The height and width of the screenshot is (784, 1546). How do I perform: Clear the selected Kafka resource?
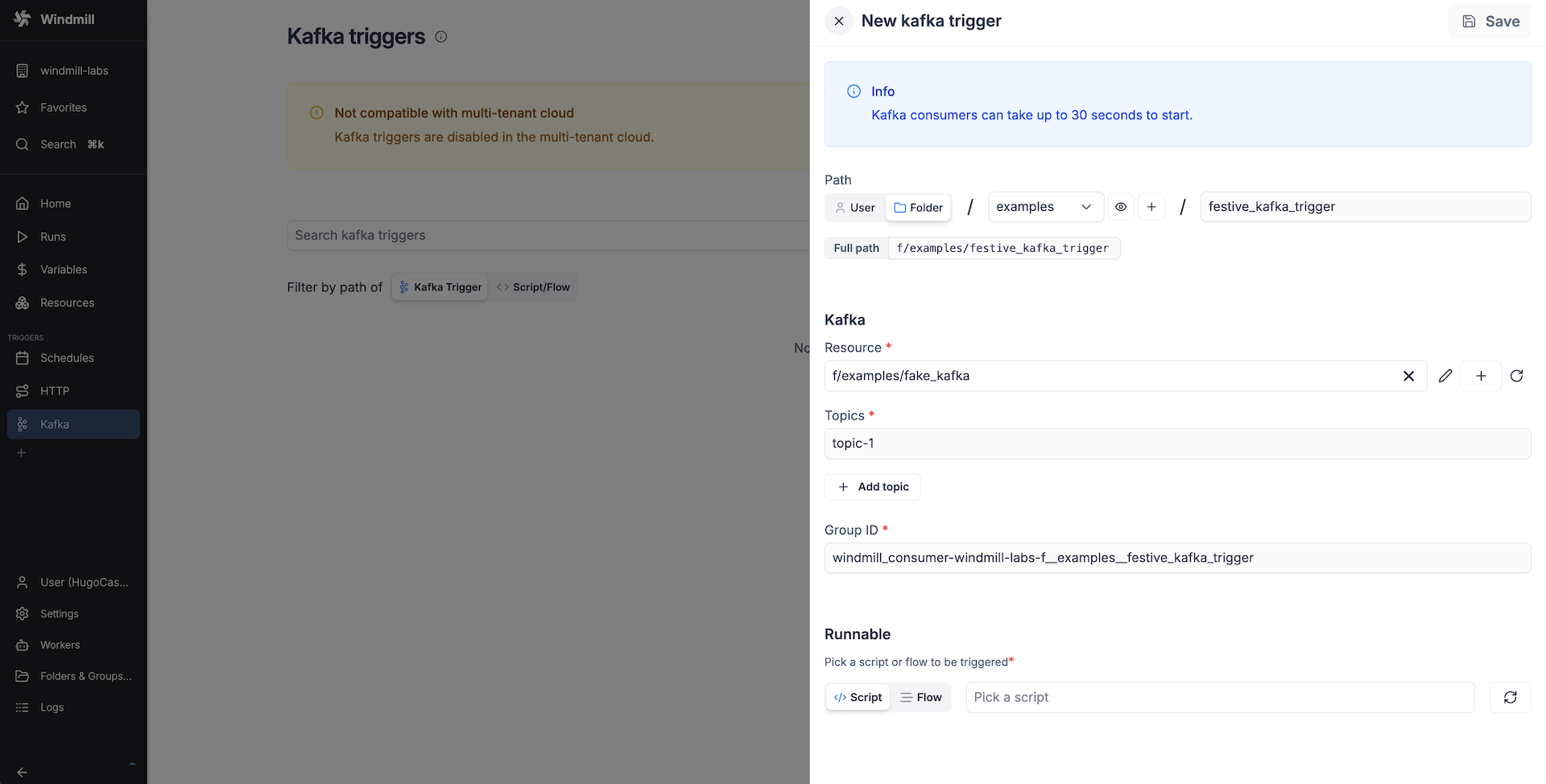(x=1409, y=375)
